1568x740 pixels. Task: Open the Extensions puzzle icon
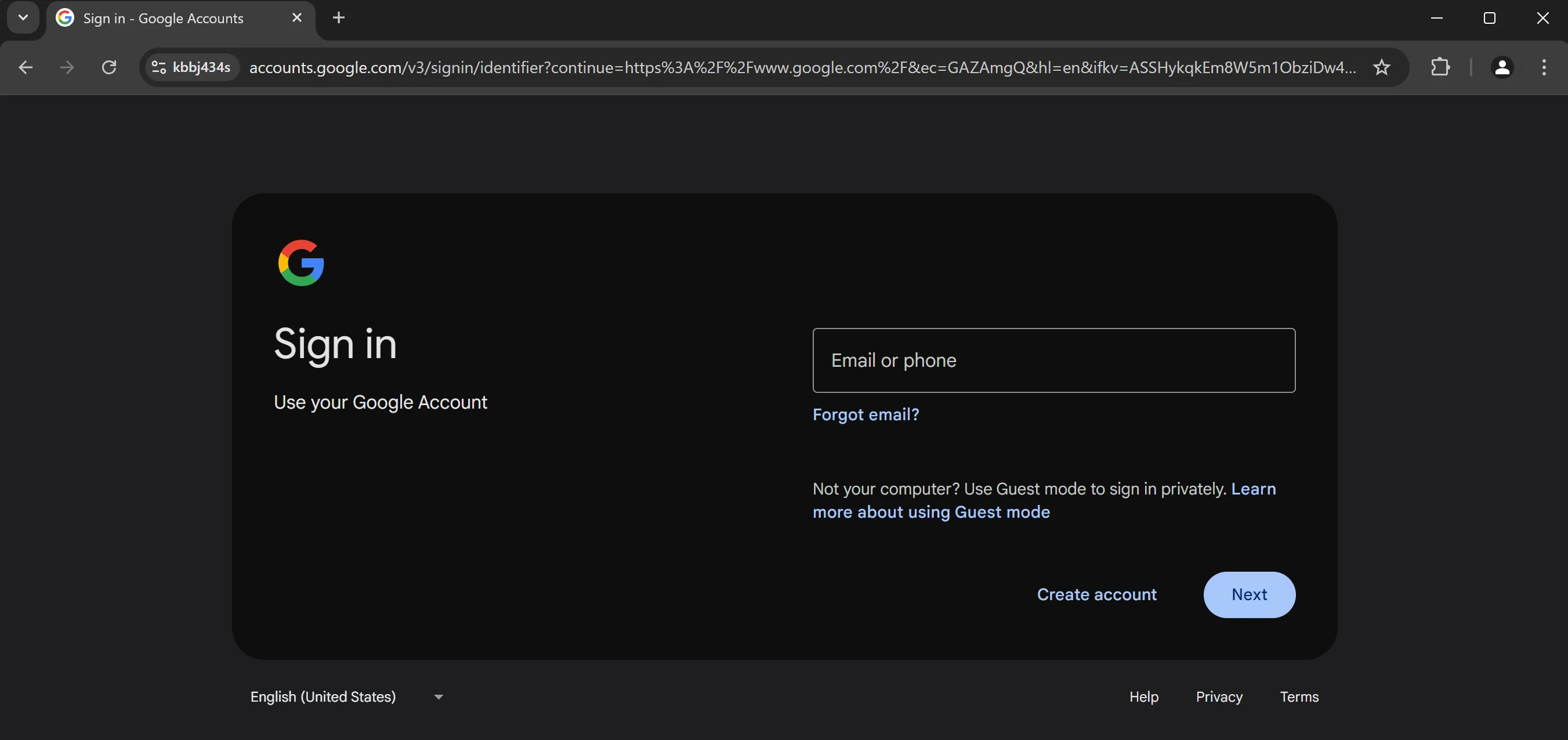click(x=1440, y=67)
